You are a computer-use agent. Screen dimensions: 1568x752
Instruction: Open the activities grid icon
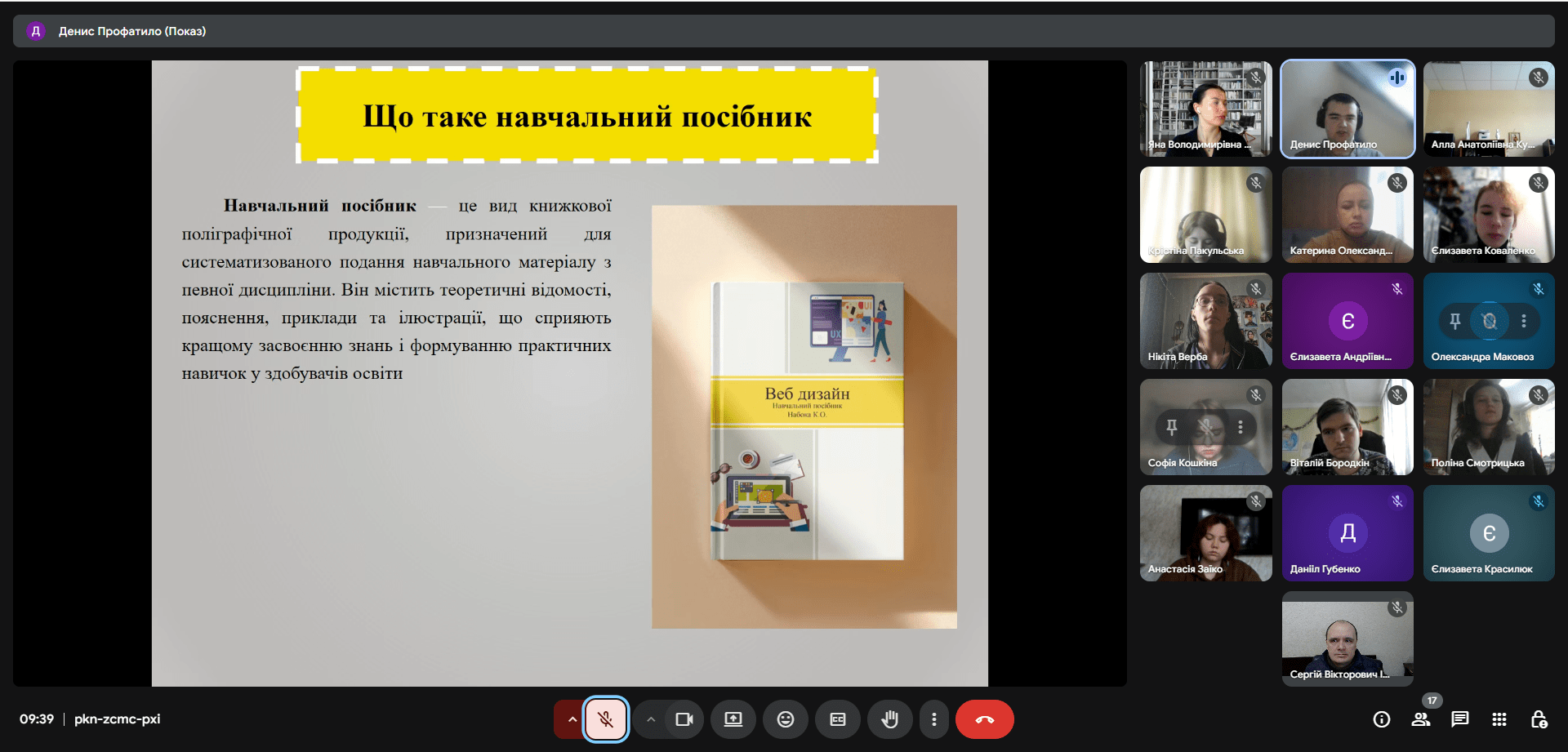click(x=1499, y=719)
